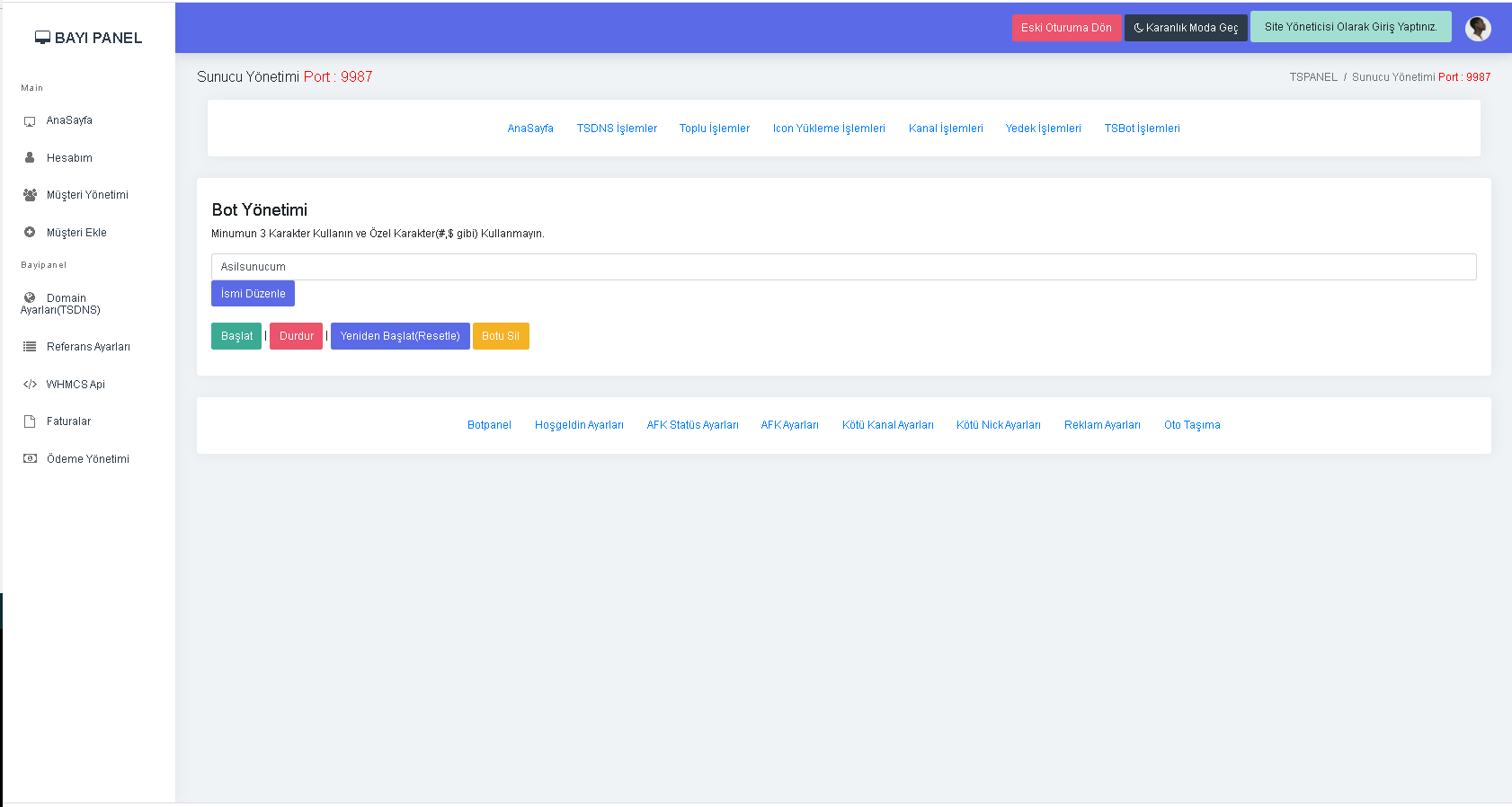The image size is (1512, 807).
Task: Click the Faturalar document icon
Action: click(x=30, y=421)
